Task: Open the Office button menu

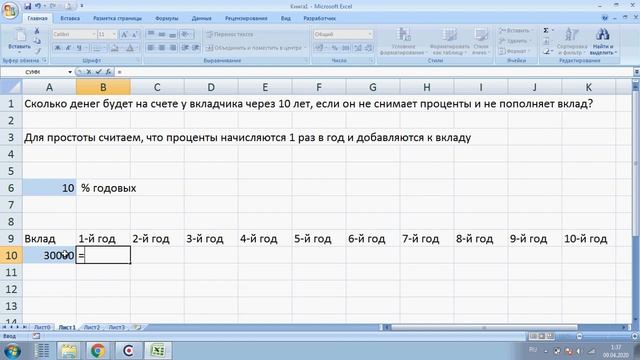Action: [x=9, y=10]
